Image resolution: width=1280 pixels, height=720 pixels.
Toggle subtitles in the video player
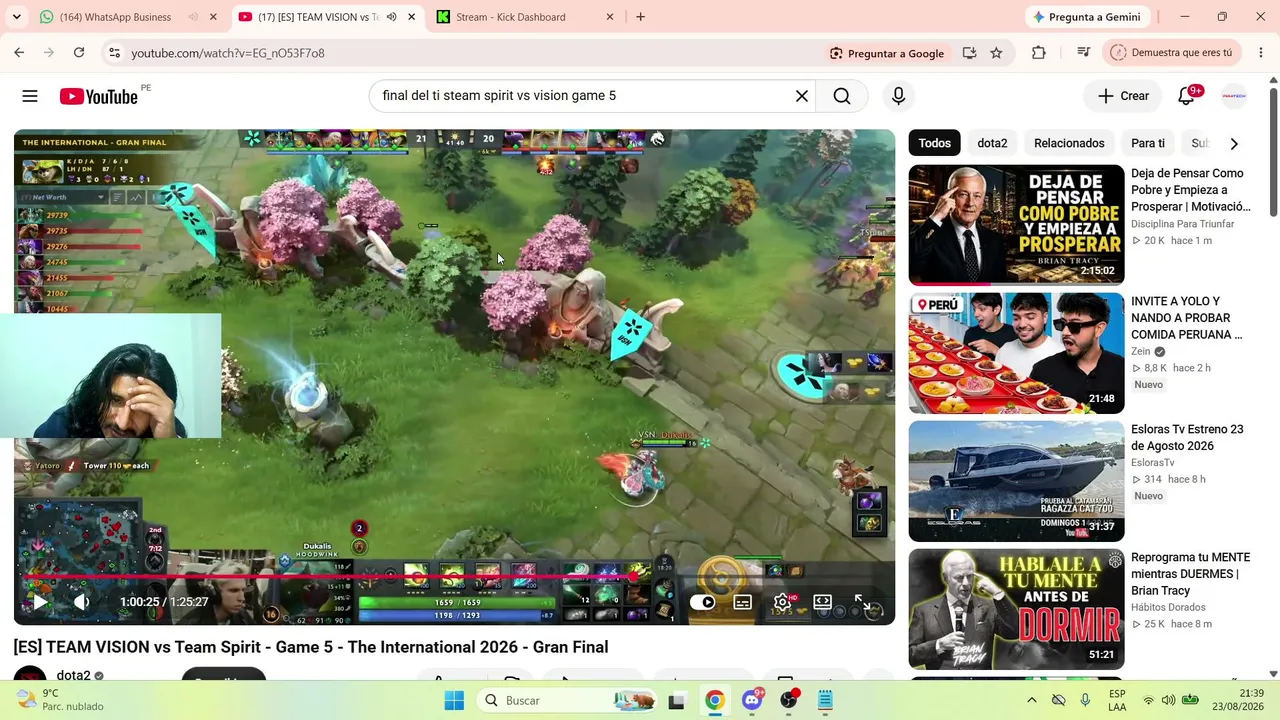point(743,602)
